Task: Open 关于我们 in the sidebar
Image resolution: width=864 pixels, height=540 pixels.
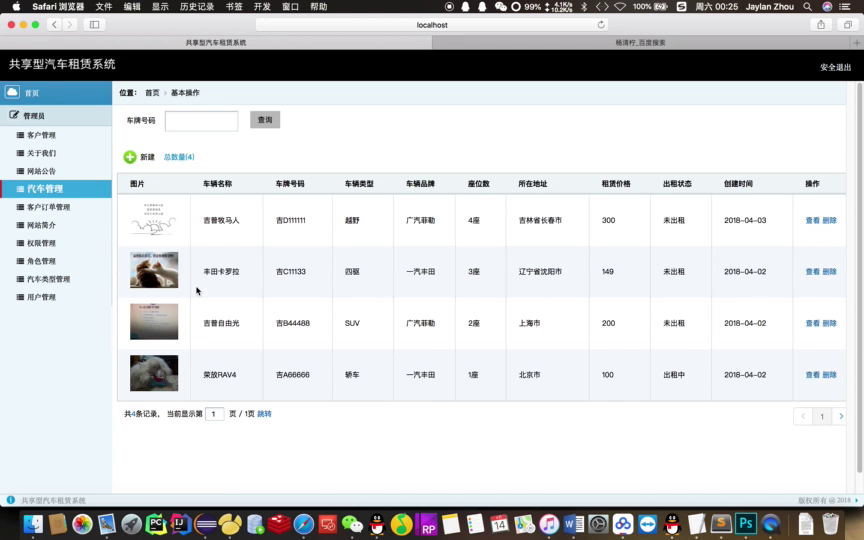Action: [x=41, y=153]
